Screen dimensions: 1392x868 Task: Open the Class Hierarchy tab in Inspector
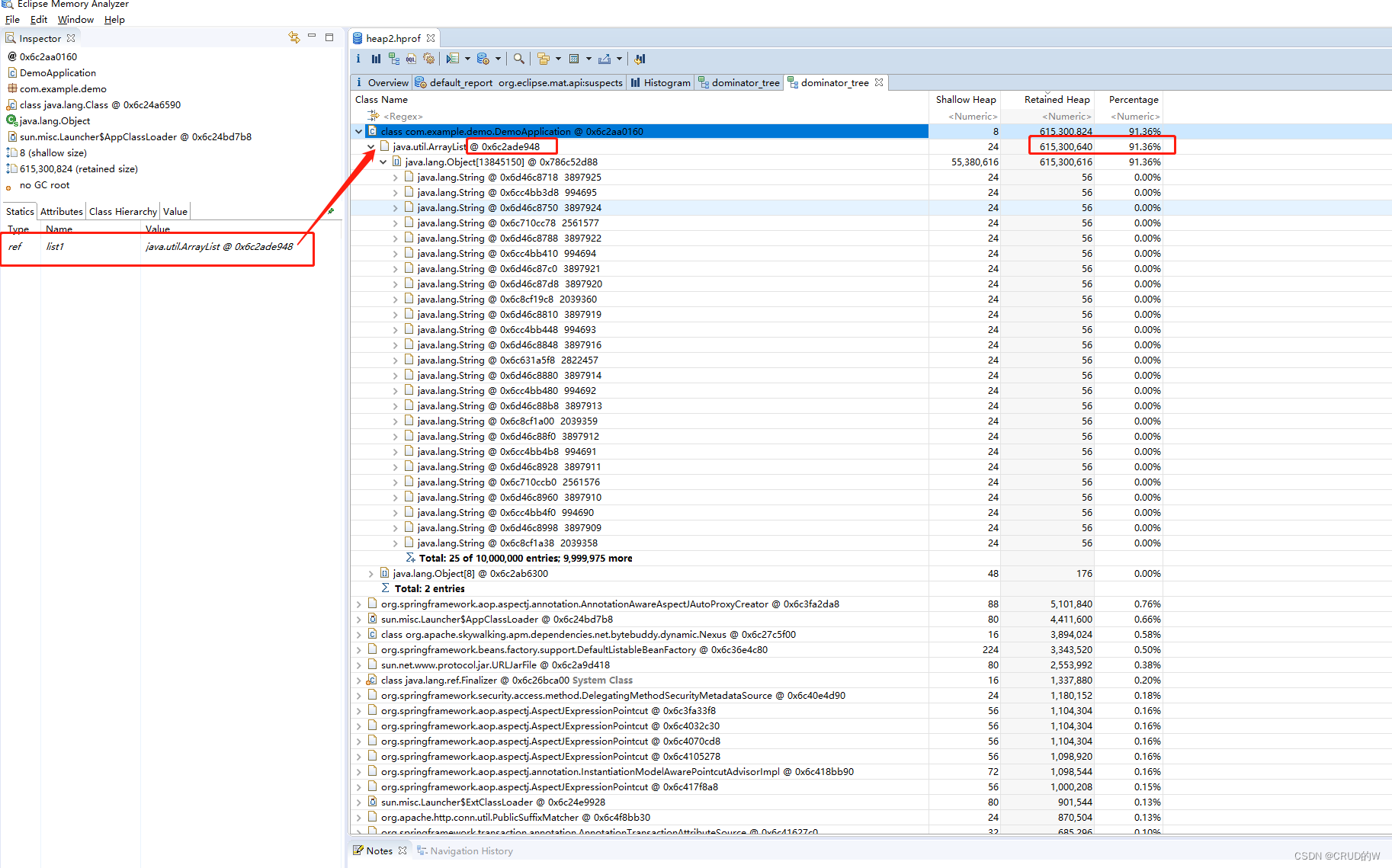point(123,212)
